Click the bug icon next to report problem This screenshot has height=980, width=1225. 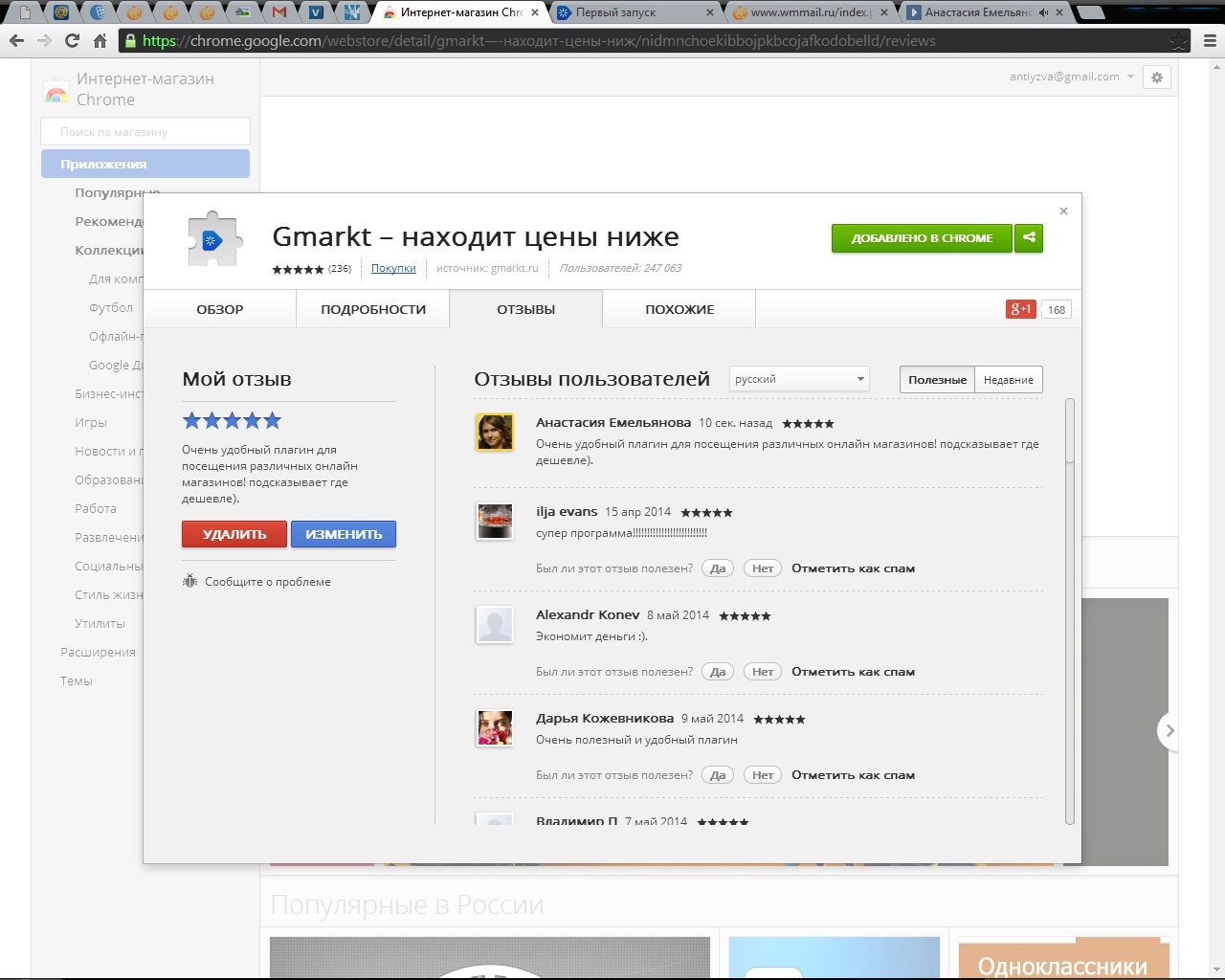point(189,581)
